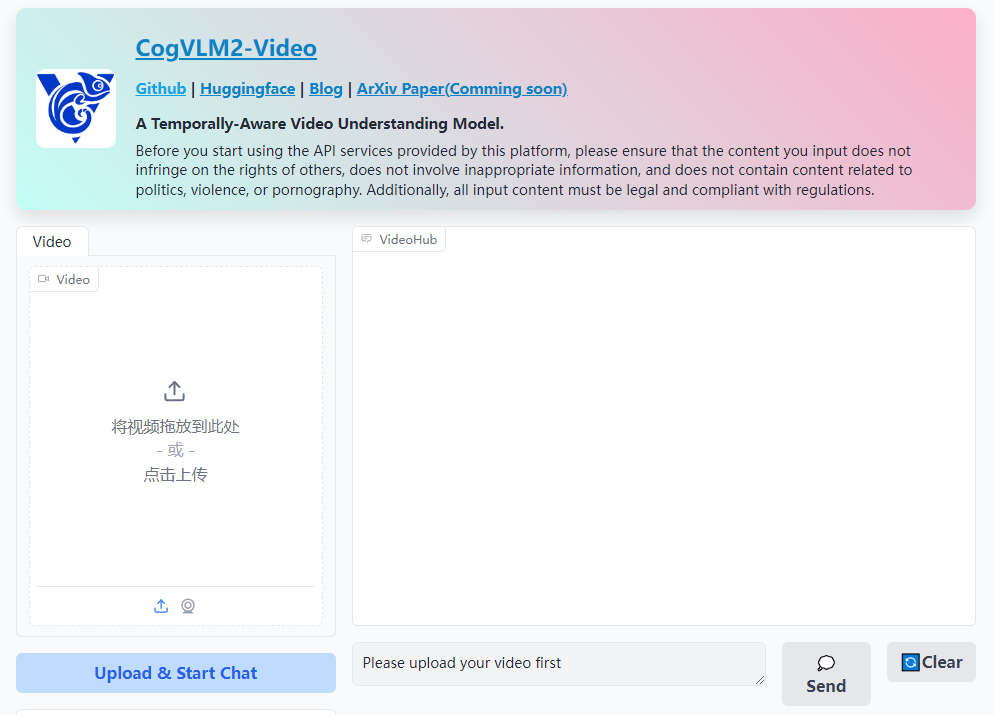
Task: Focus the message input field
Action: pyautogui.click(x=558, y=663)
